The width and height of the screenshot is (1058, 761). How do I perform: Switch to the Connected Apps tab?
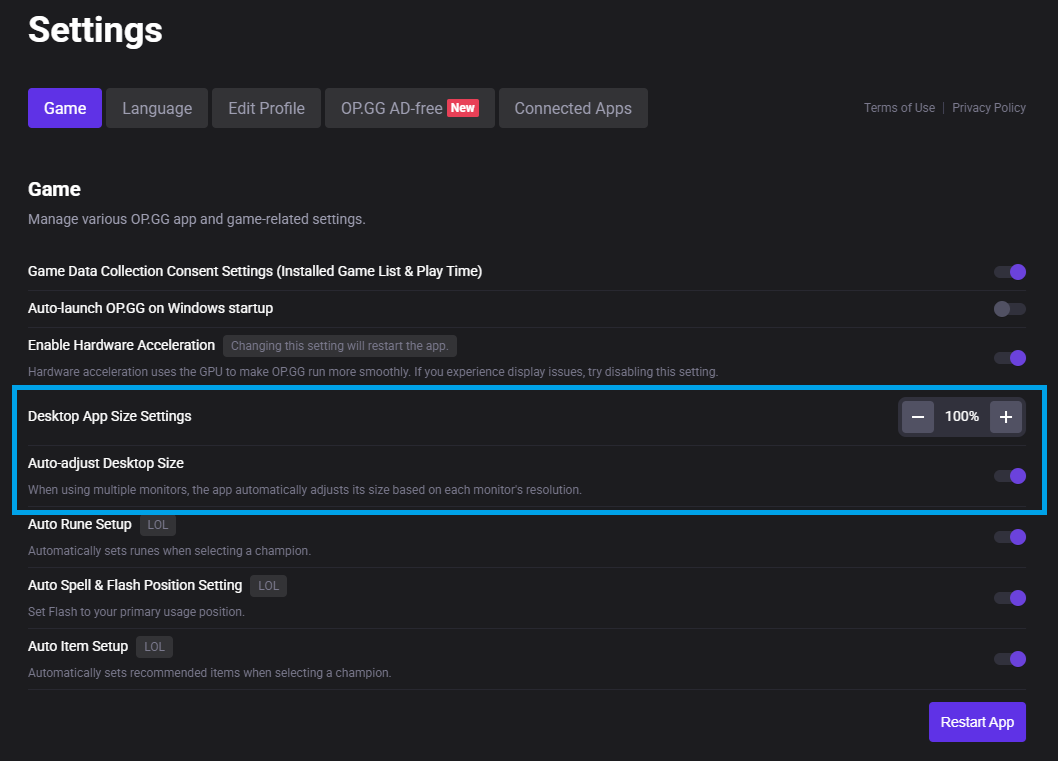[x=573, y=107]
